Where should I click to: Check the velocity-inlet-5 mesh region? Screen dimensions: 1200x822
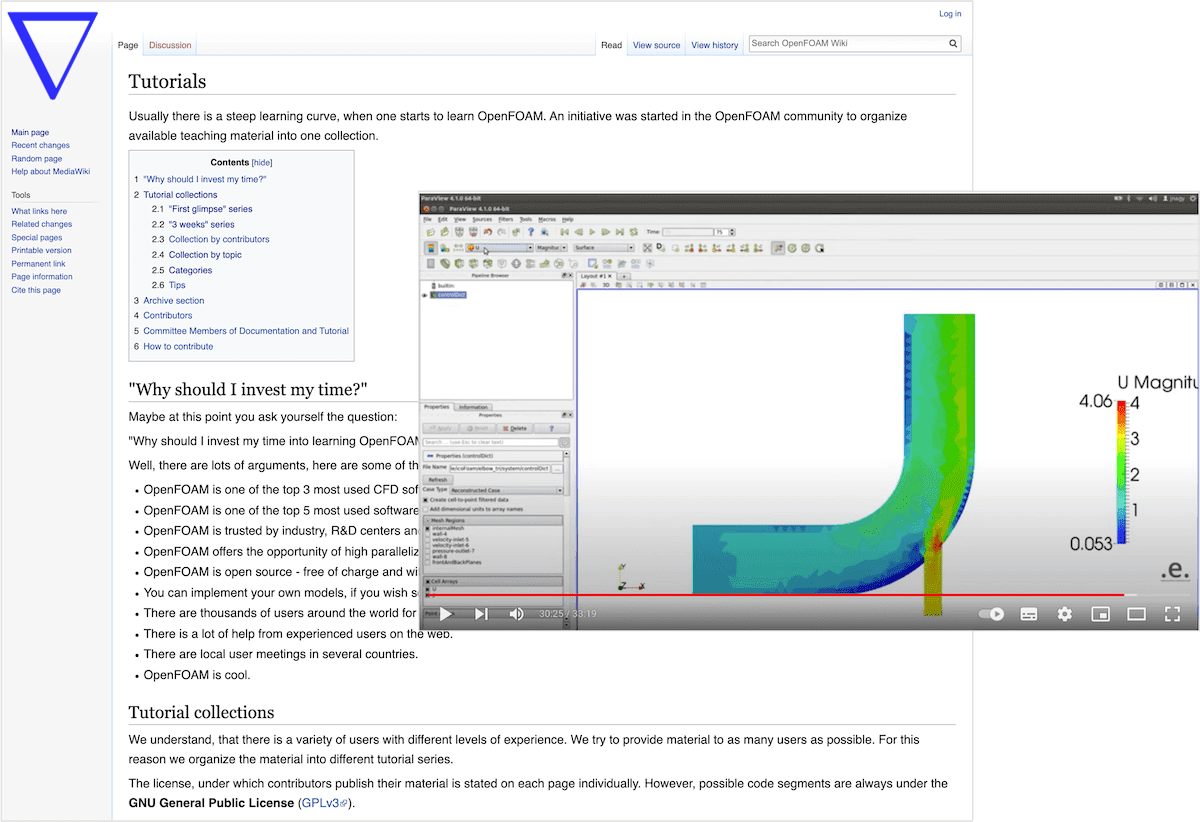tap(428, 541)
